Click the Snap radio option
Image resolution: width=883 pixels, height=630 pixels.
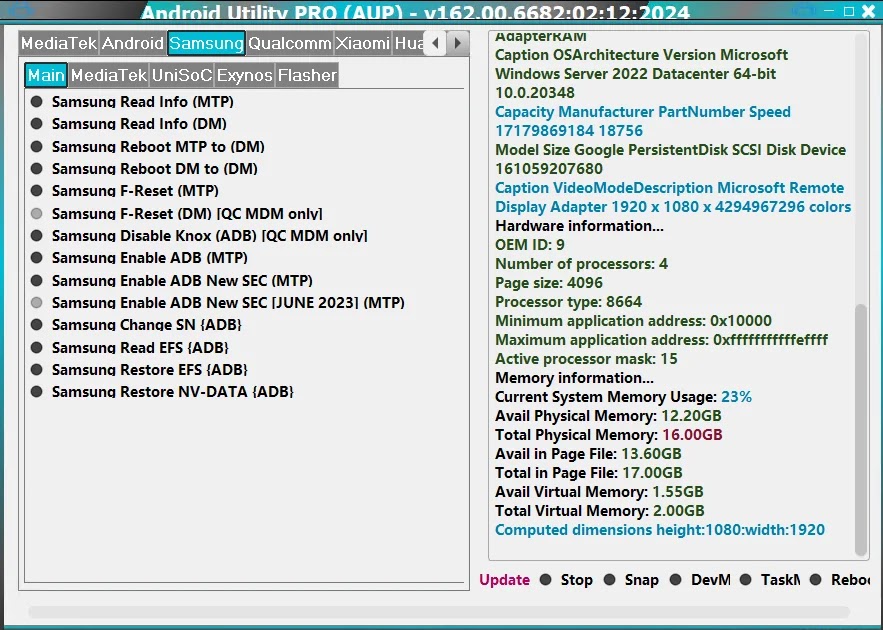pos(631,580)
